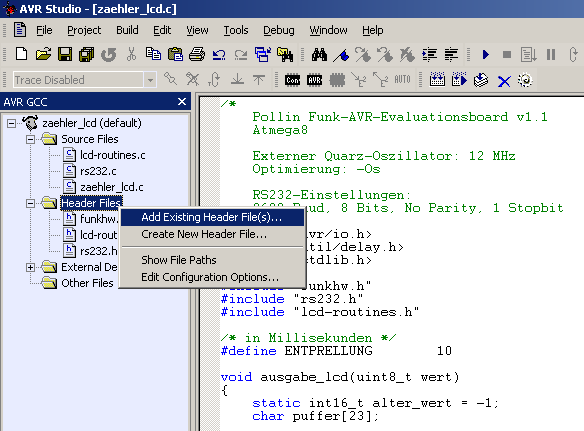Select lcd-routines.c in Source Files

(x=112, y=155)
